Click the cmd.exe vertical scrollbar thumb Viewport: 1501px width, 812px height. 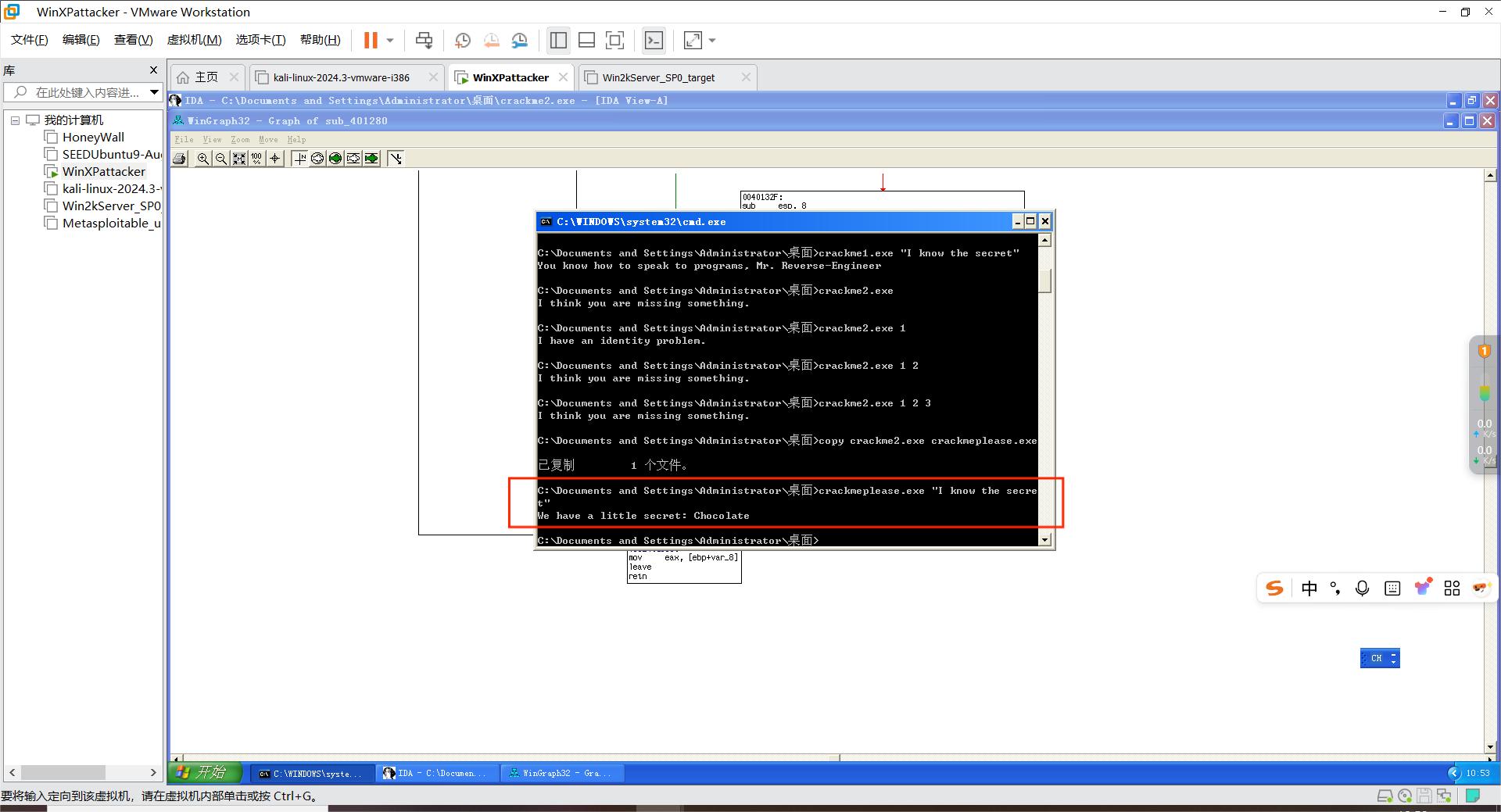1044,281
